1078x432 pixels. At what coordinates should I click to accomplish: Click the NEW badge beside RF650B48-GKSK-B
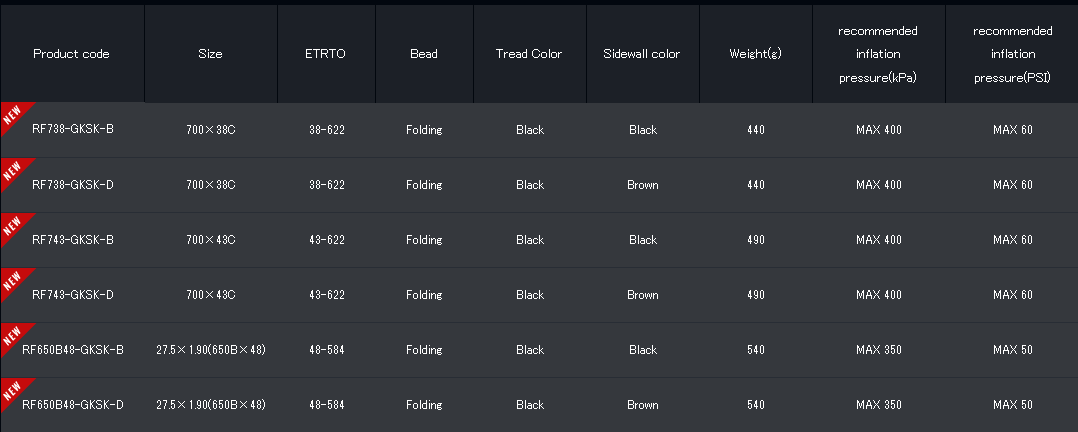pyautogui.click(x=13, y=335)
